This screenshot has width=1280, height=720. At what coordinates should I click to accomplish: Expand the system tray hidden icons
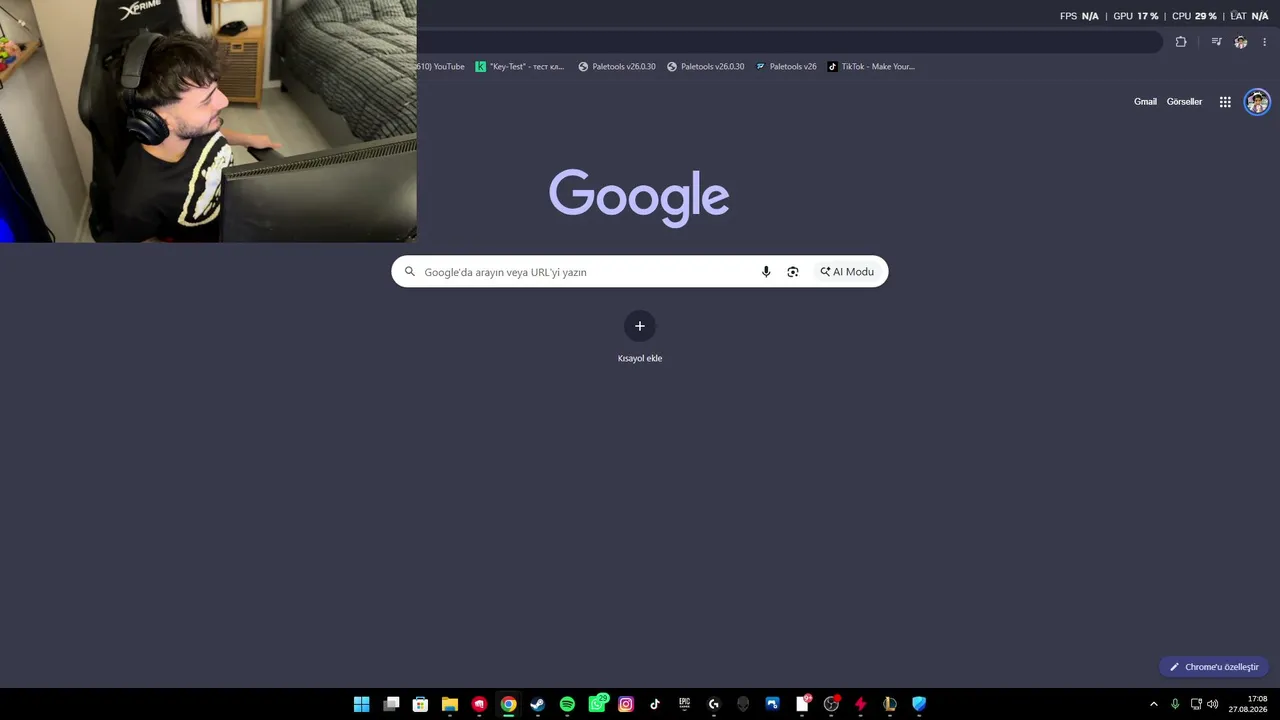click(x=1154, y=704)
